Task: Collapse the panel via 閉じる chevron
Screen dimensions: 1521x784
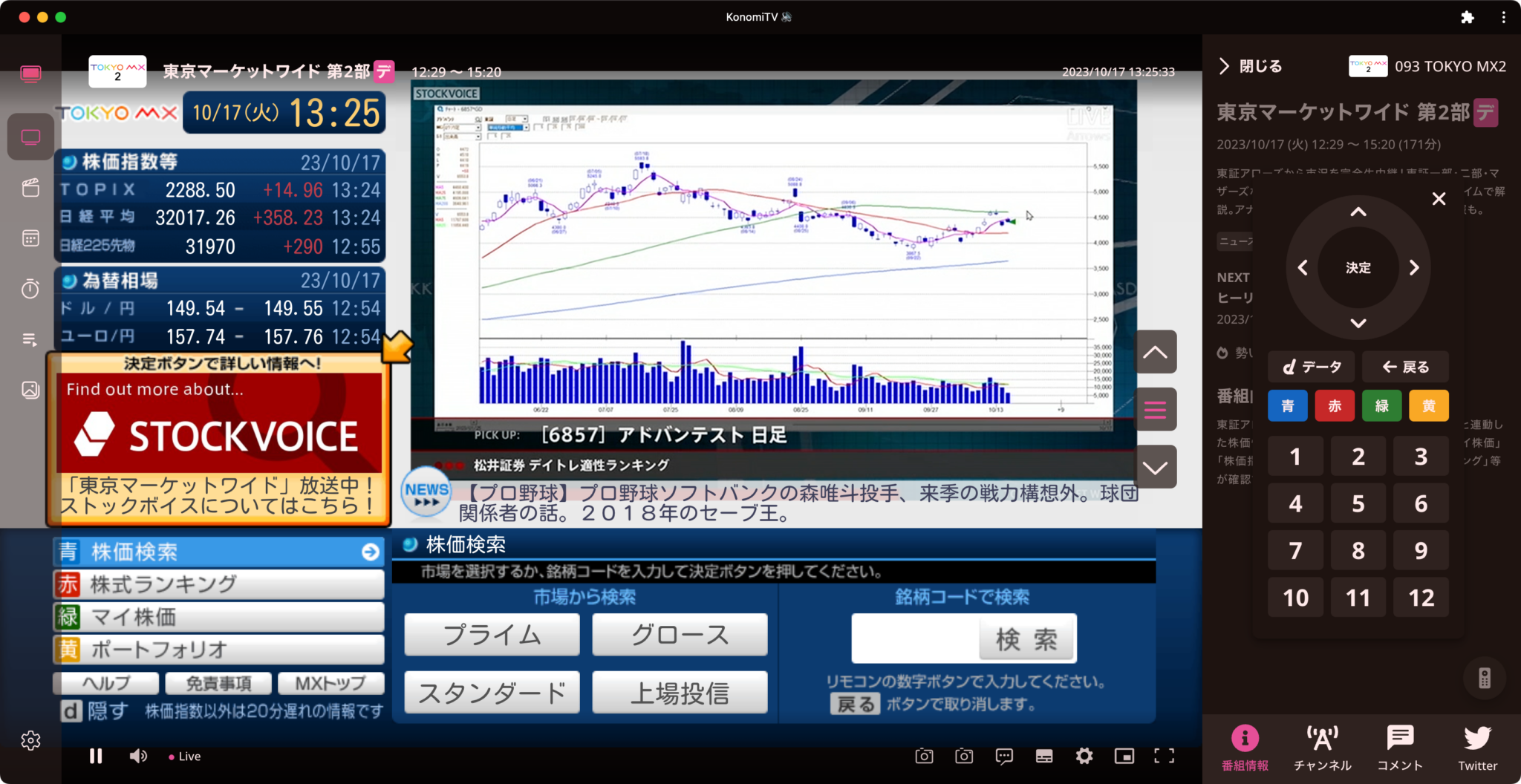Action: (x=1225, y=66)
